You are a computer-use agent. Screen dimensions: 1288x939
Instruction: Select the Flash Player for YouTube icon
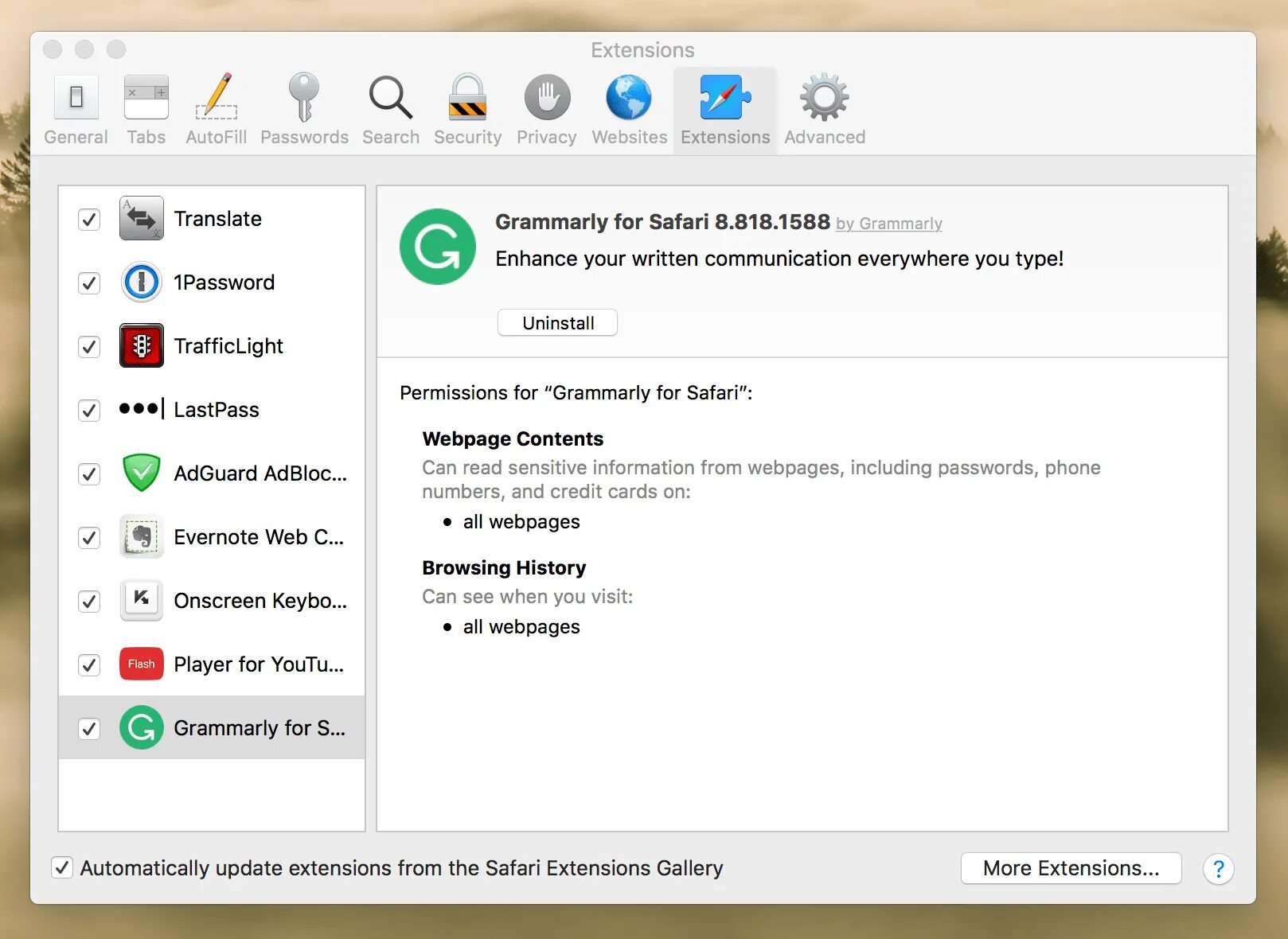click(x=142, y=664)
